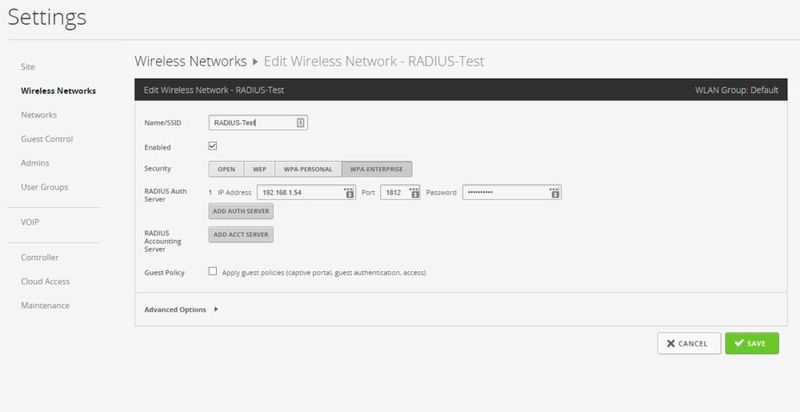Screen dimensions: 800x412
Task: Open VOIP settings in sidebar
Action: point(30,222)
